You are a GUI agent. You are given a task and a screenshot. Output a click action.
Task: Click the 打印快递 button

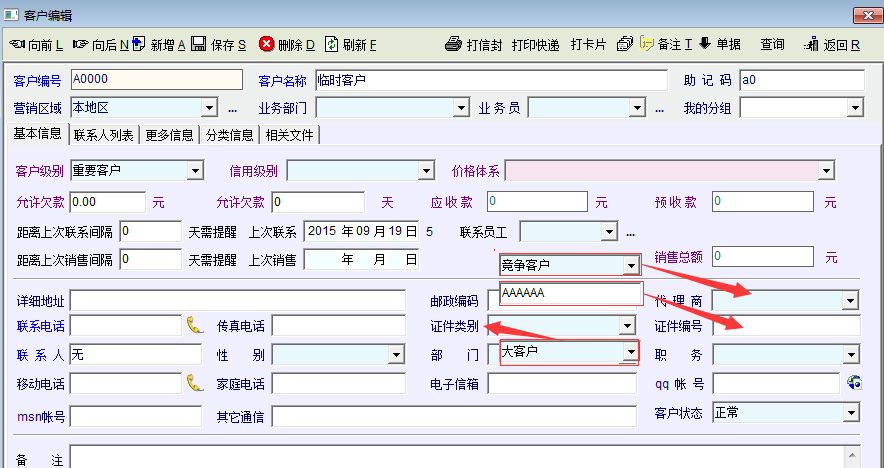coord(535,45)
